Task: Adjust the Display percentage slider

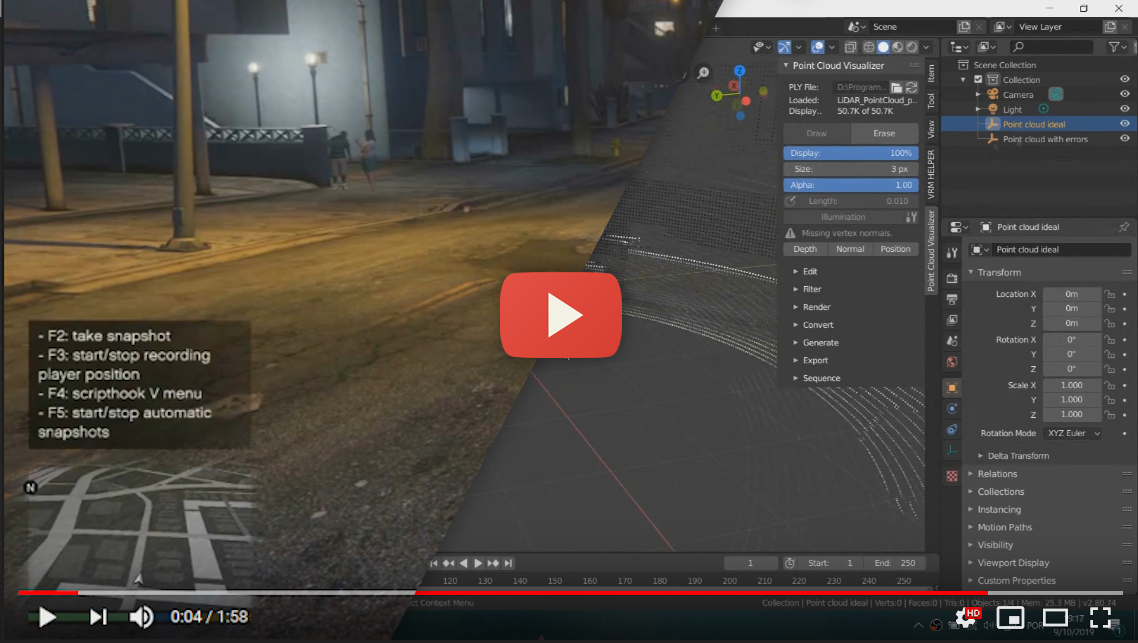Action: pyautogui.click(x=851, y=153)
